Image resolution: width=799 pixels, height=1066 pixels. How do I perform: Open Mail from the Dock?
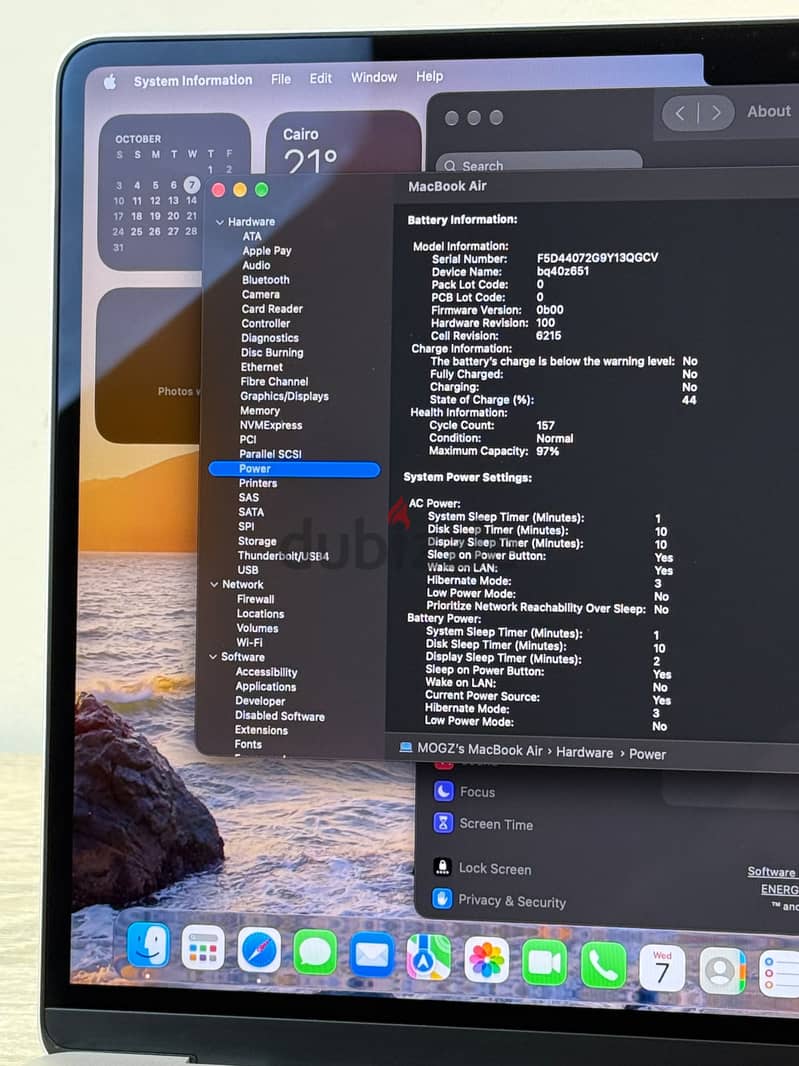(371, 955)
